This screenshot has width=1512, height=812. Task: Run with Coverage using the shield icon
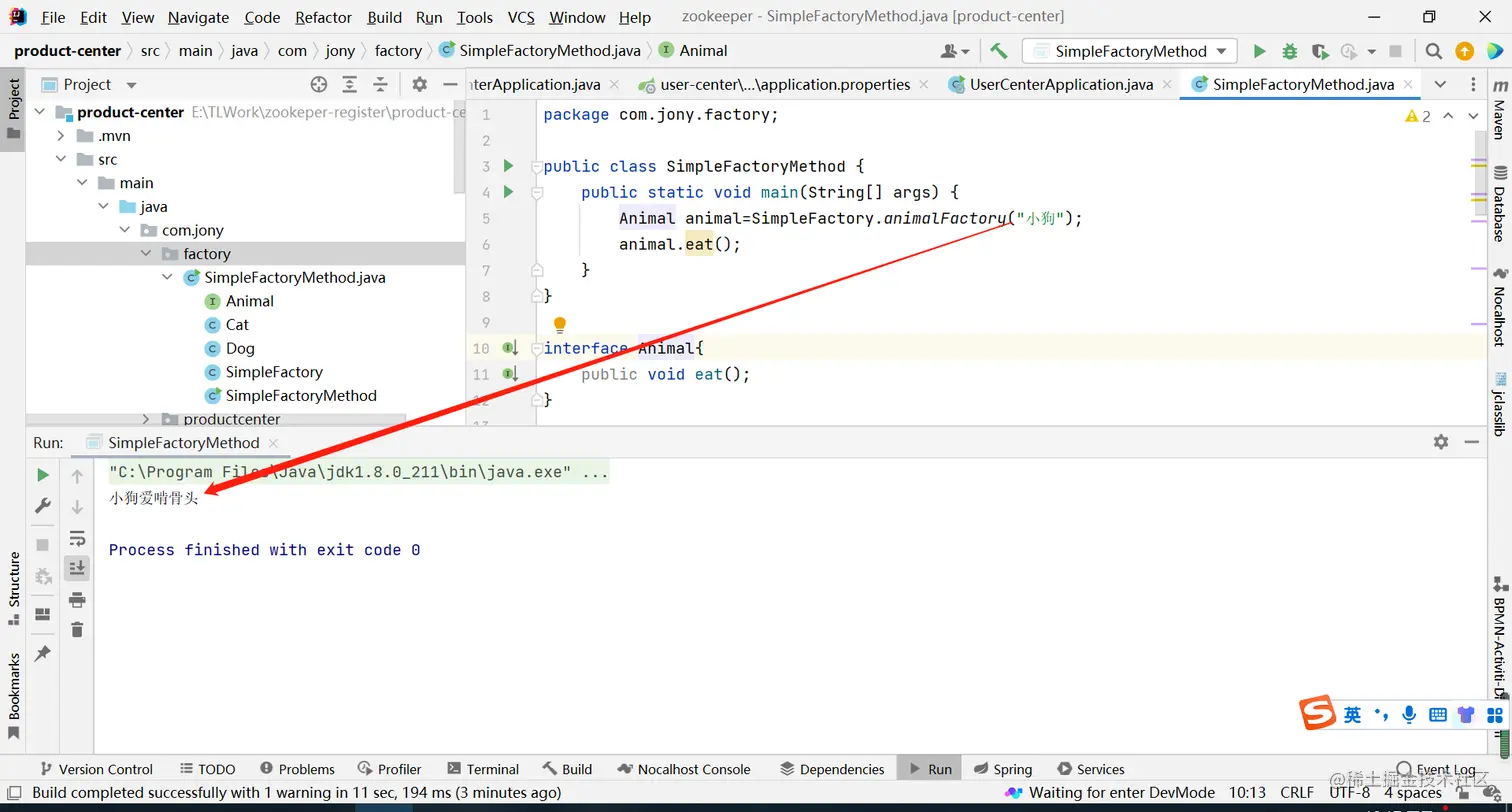coord(1319,51)
